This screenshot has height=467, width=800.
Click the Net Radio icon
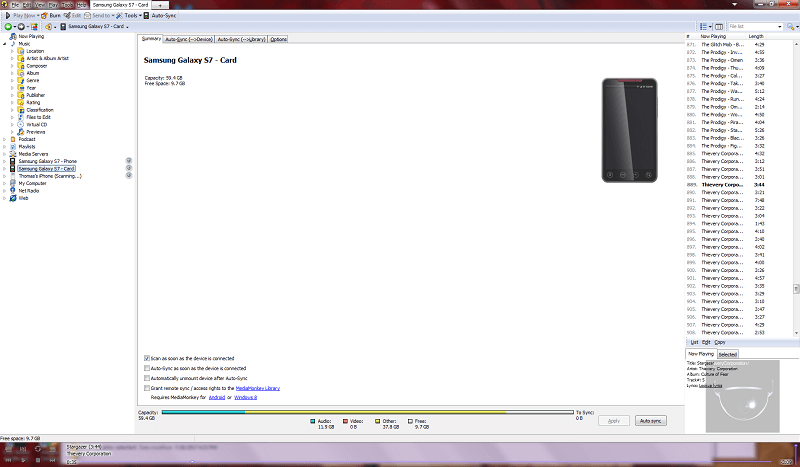tap(13, 191)
